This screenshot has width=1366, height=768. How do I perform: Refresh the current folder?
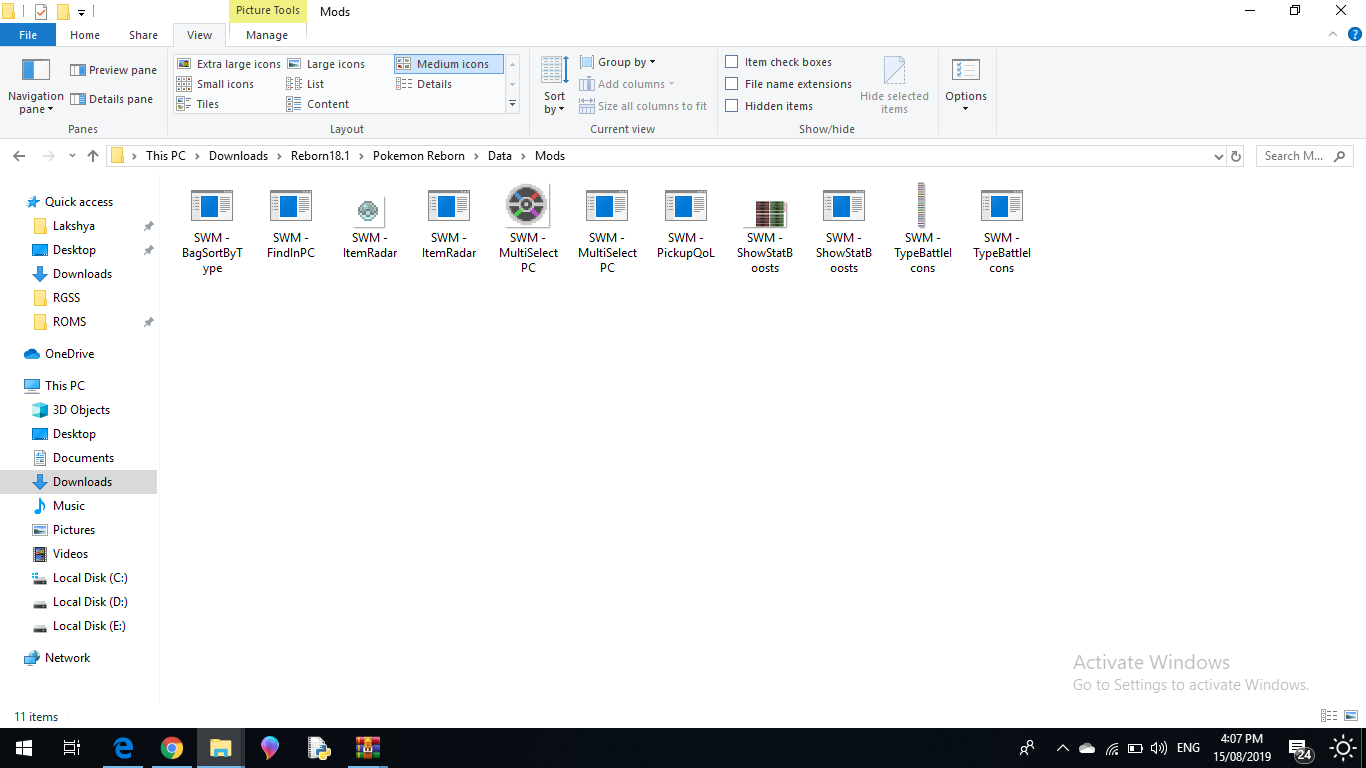1236,157
